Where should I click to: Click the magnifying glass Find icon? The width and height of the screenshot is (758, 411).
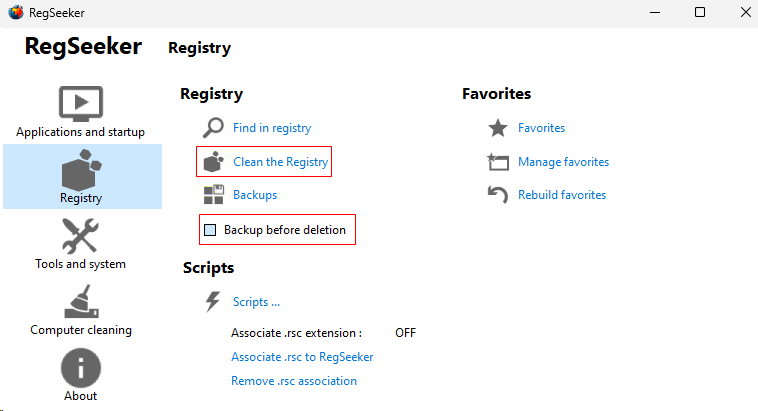tap(213, 128)
